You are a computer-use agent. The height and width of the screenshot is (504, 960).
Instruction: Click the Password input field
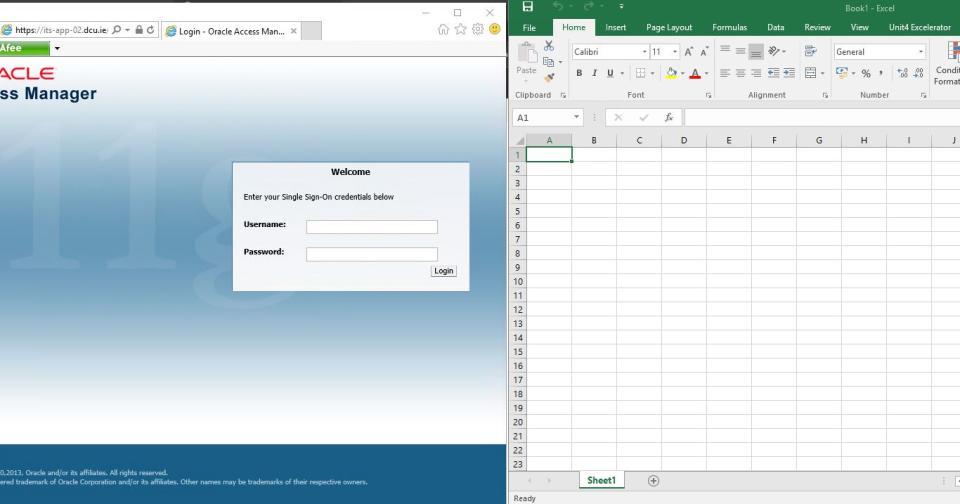(x=372, y=254)
